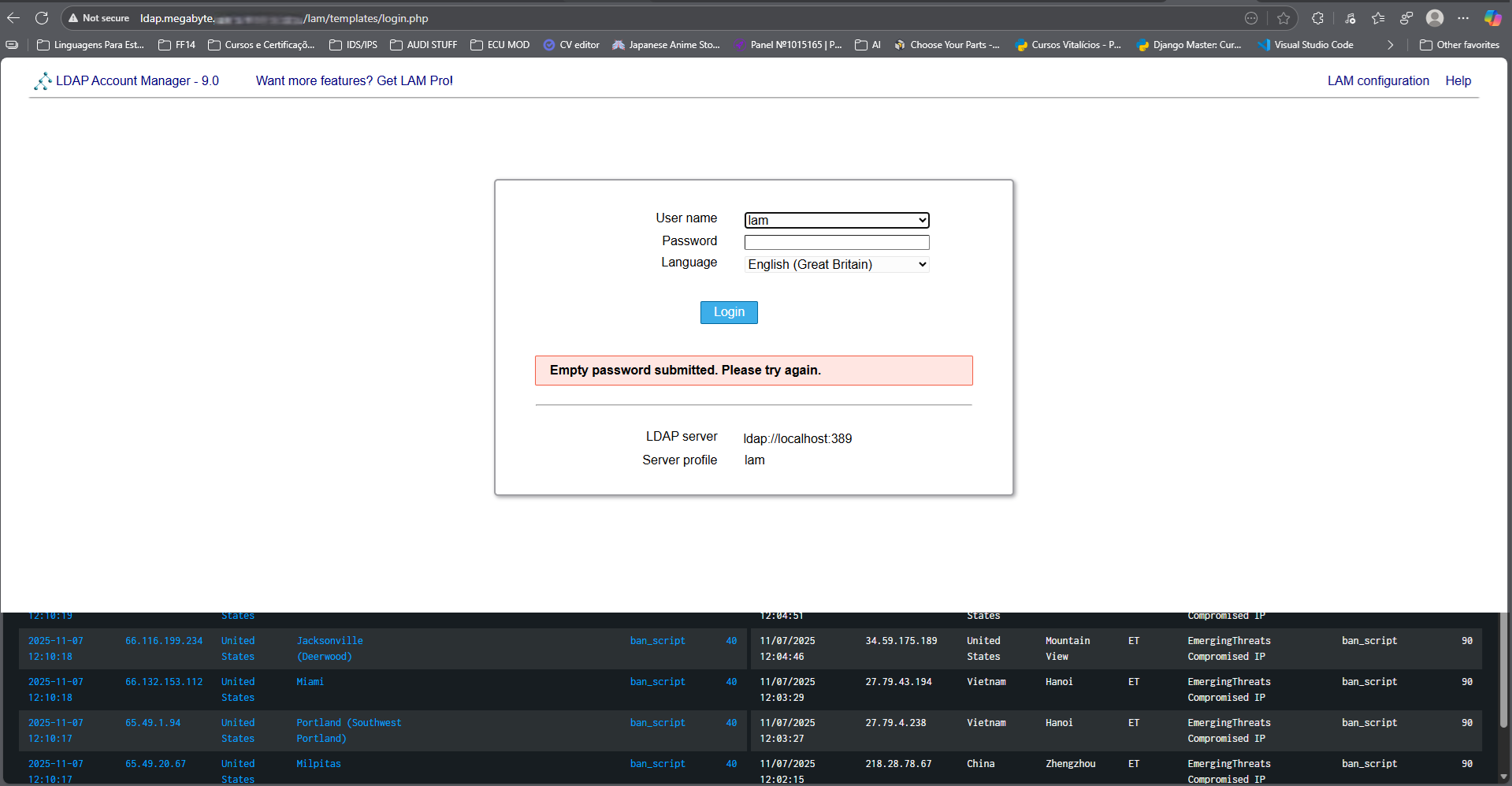Focus the Password input field
The image size is (1512, 786).
pyautogui.click(x=837, y=242)
